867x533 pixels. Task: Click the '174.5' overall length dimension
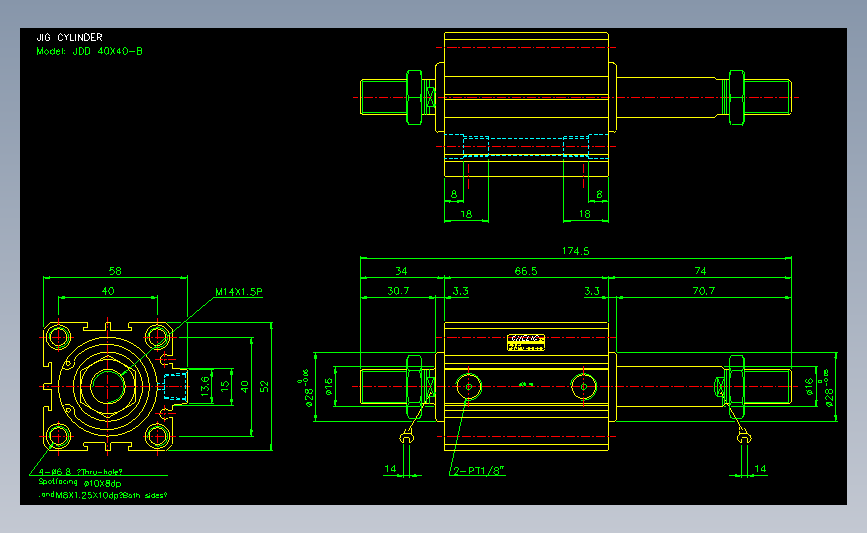click(576, 251)
